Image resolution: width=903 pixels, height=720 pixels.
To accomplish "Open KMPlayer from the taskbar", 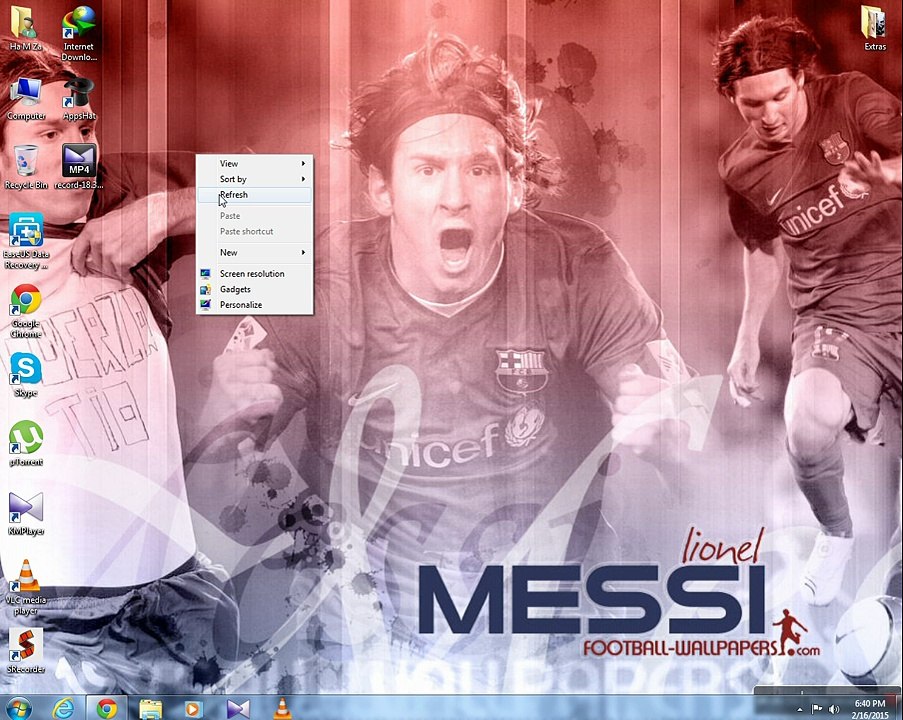I will coord(238,708).
